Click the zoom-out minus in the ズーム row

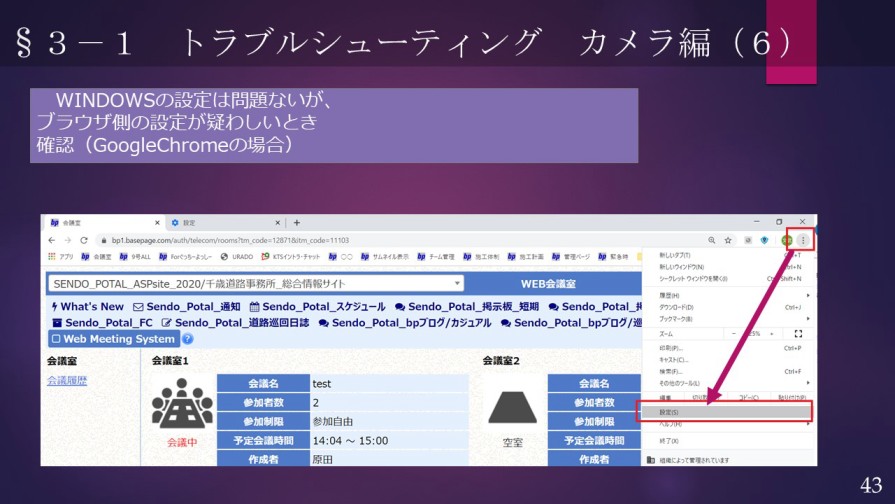pyautogui.click(x=734, y=333)
